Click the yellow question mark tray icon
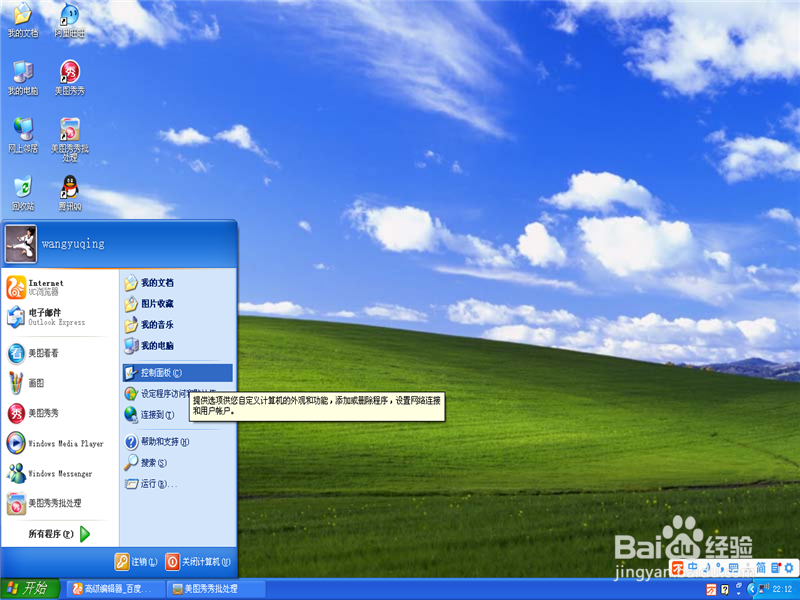Screen dimensions: 800x600 [x=724, y=590]
